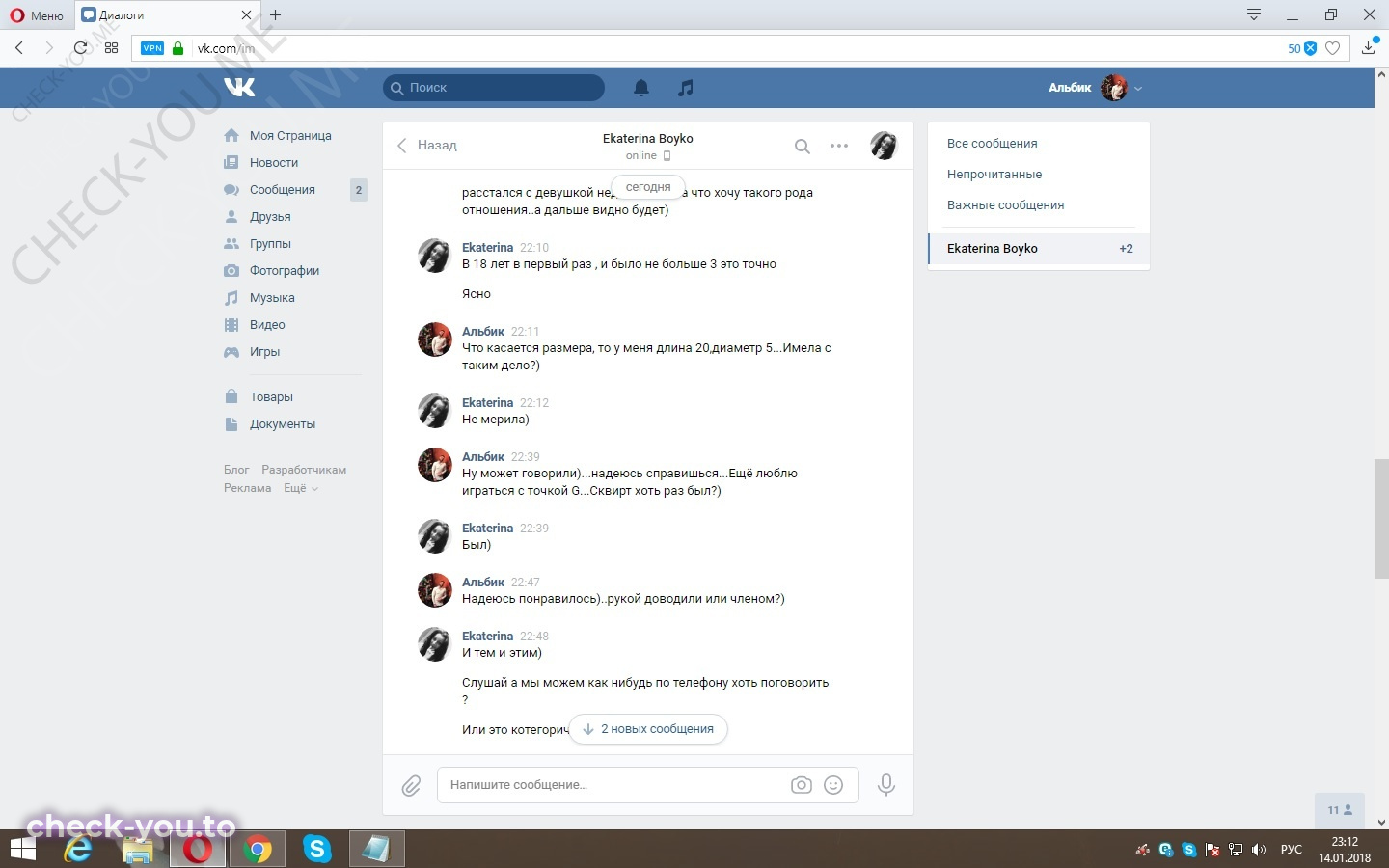Open the downloads icon in Opera
The height and width of the screenshot is (868, 1389).
pos(1368,47)
